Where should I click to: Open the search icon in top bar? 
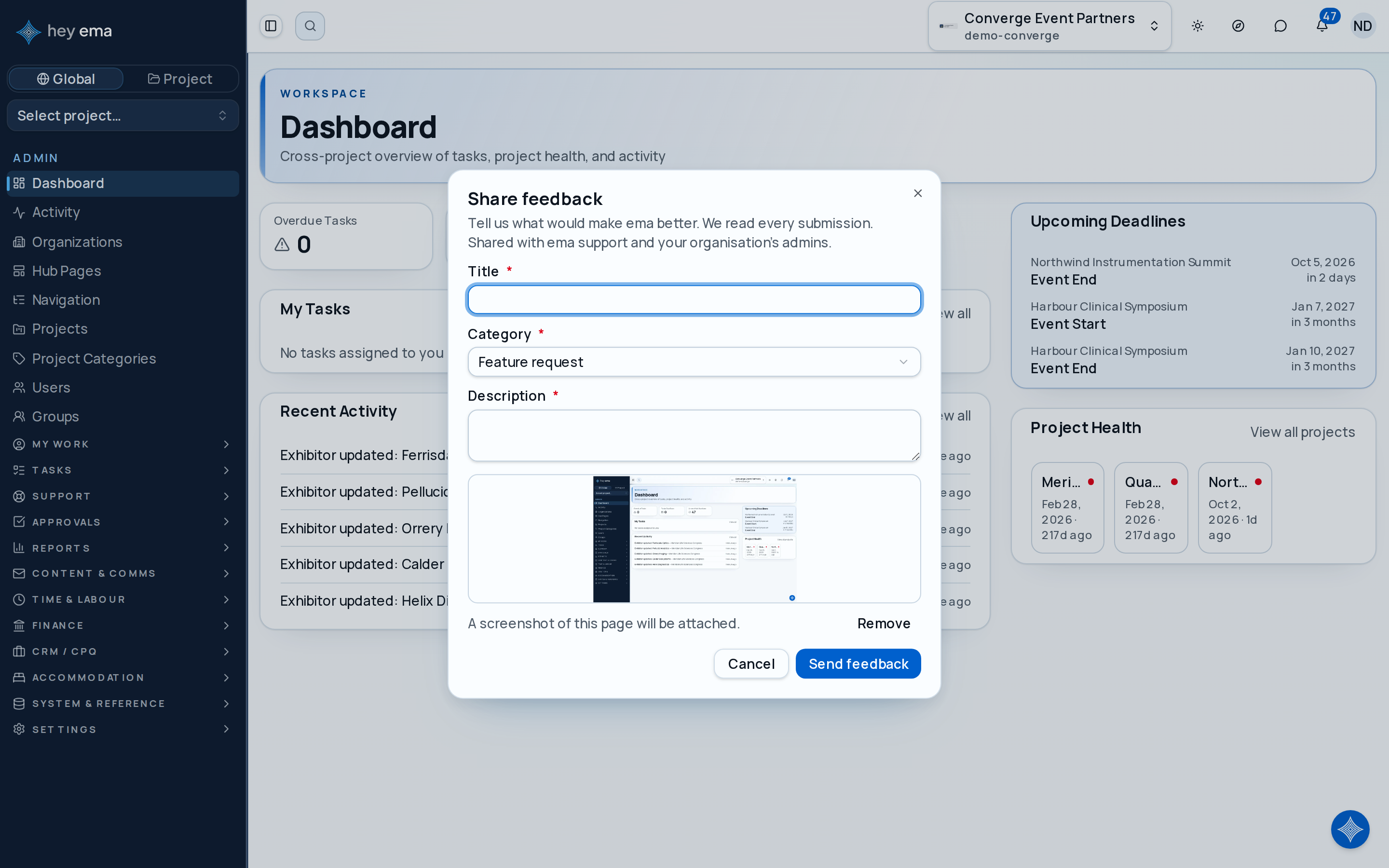[x=310, y=26]
